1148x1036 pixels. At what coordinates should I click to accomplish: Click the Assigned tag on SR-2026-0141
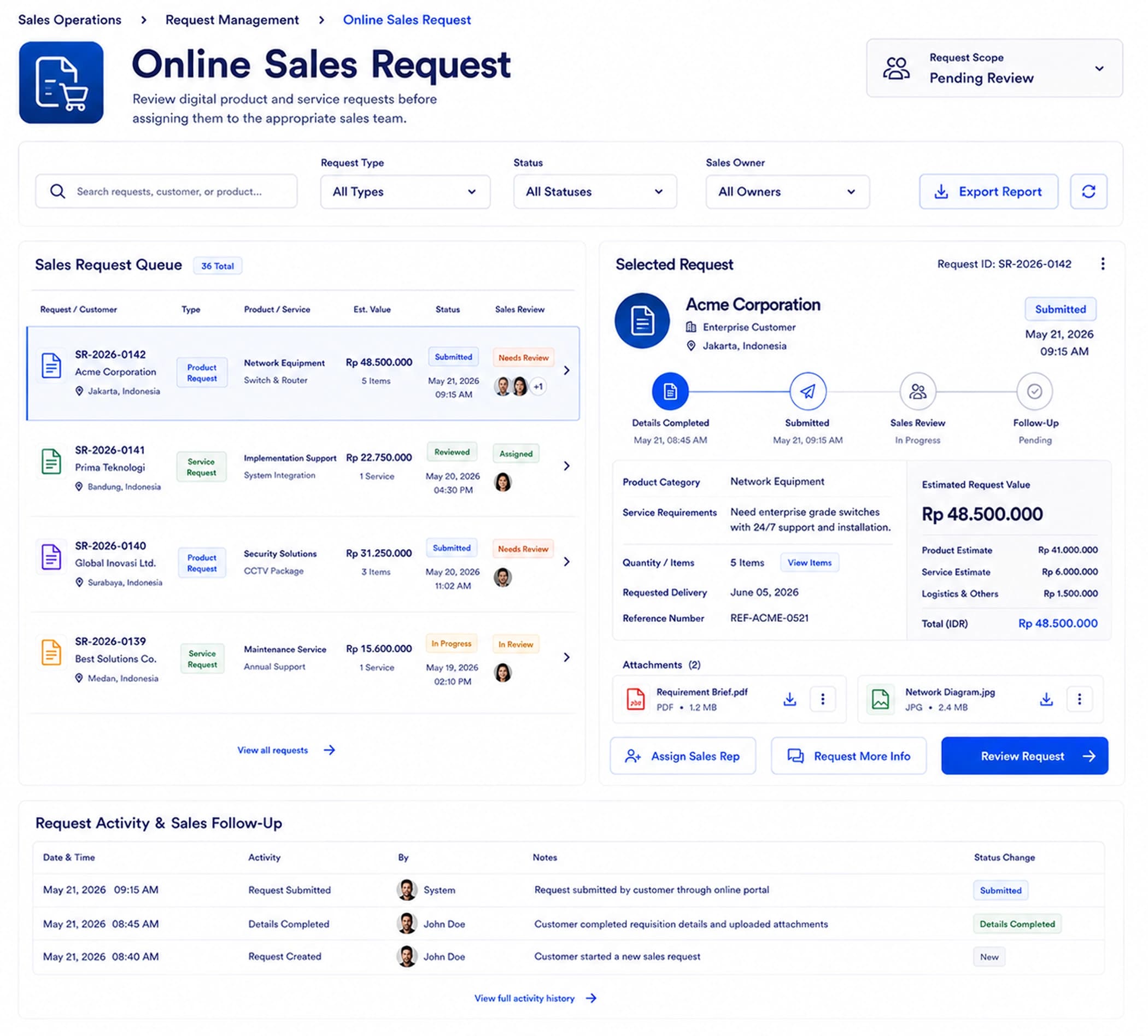point(516,454)
